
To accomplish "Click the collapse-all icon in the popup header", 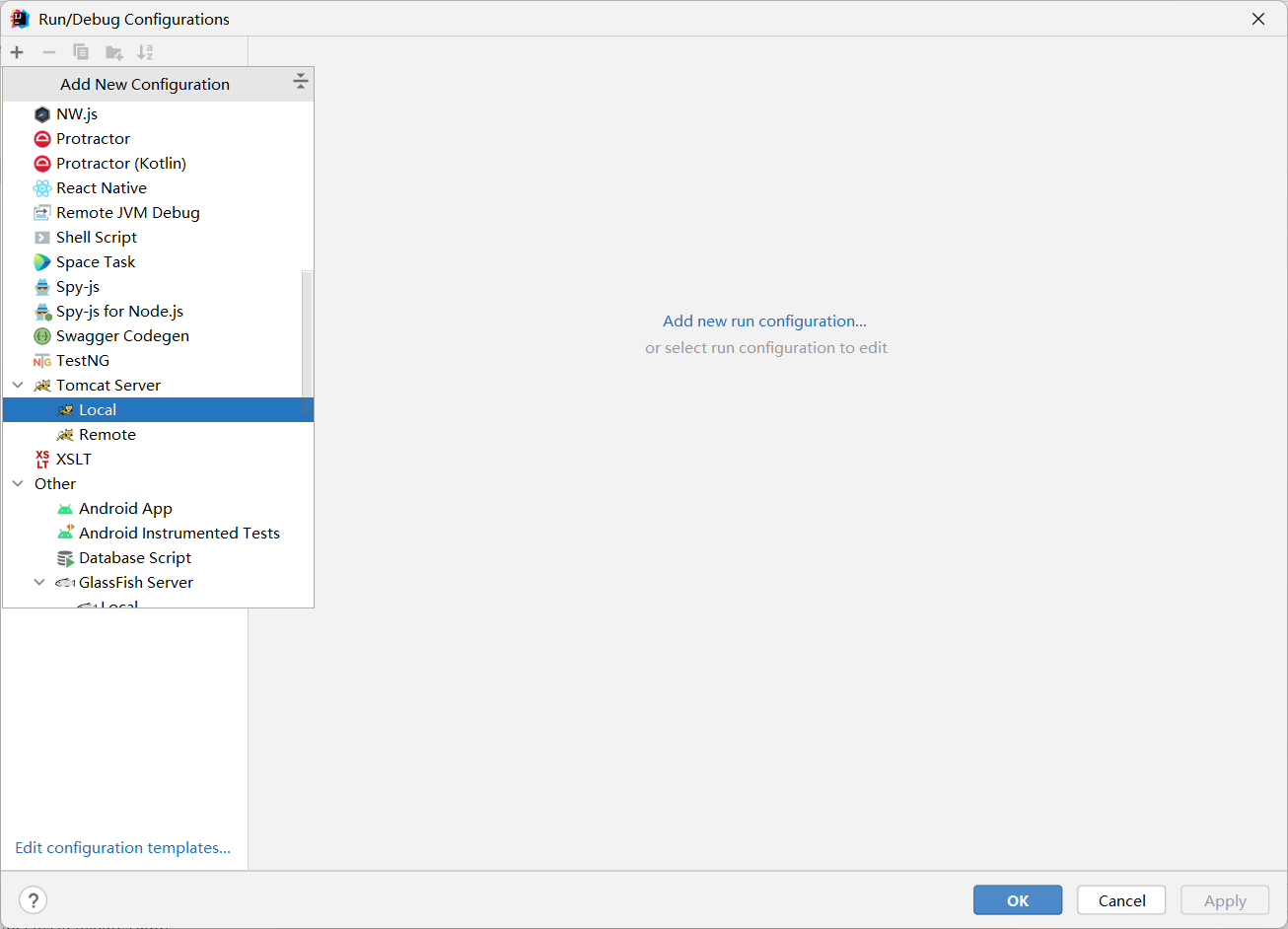I will 301,82.
